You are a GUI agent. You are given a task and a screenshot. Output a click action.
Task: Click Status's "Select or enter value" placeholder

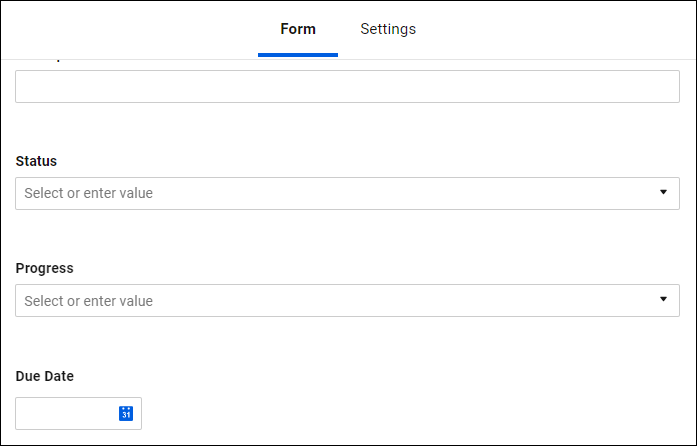(x=88, y=193)
